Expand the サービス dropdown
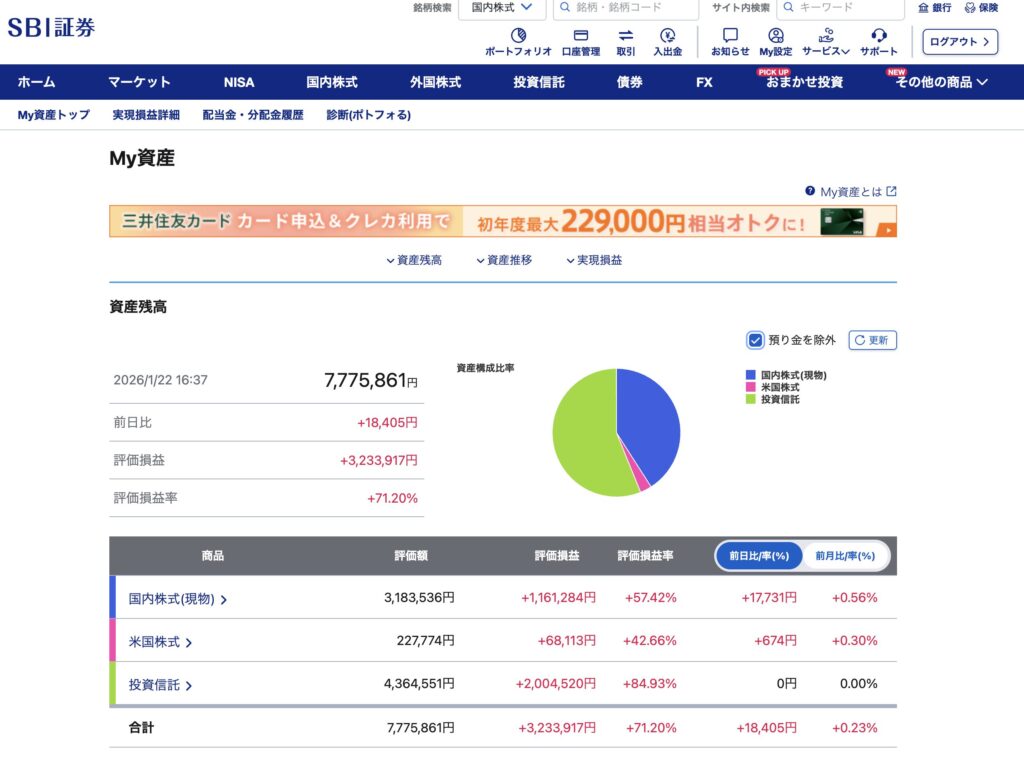 (825, 41)
